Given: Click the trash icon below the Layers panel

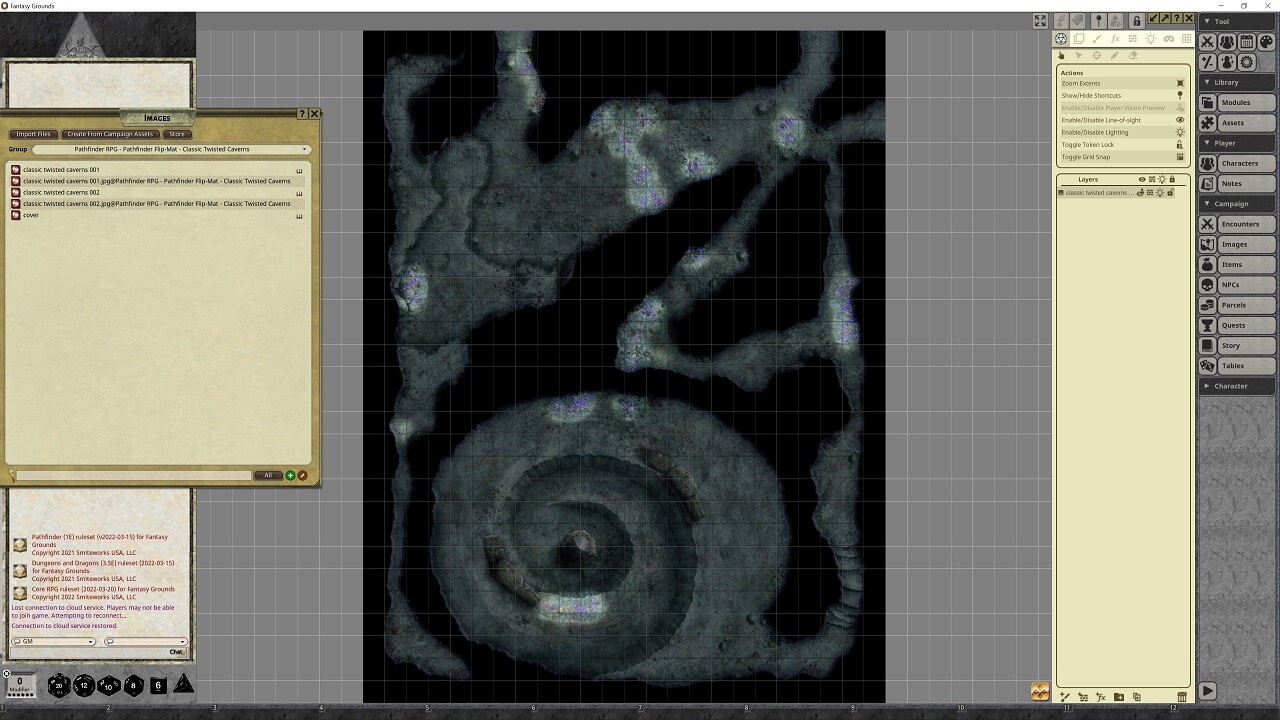Looking at the screenshot, I should (1181, 697).
